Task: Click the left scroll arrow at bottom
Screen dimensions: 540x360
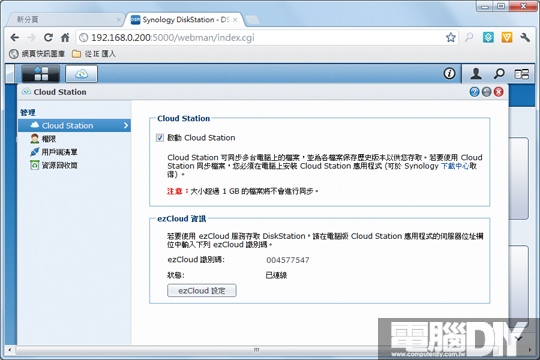Action: [x=9, y=350]
